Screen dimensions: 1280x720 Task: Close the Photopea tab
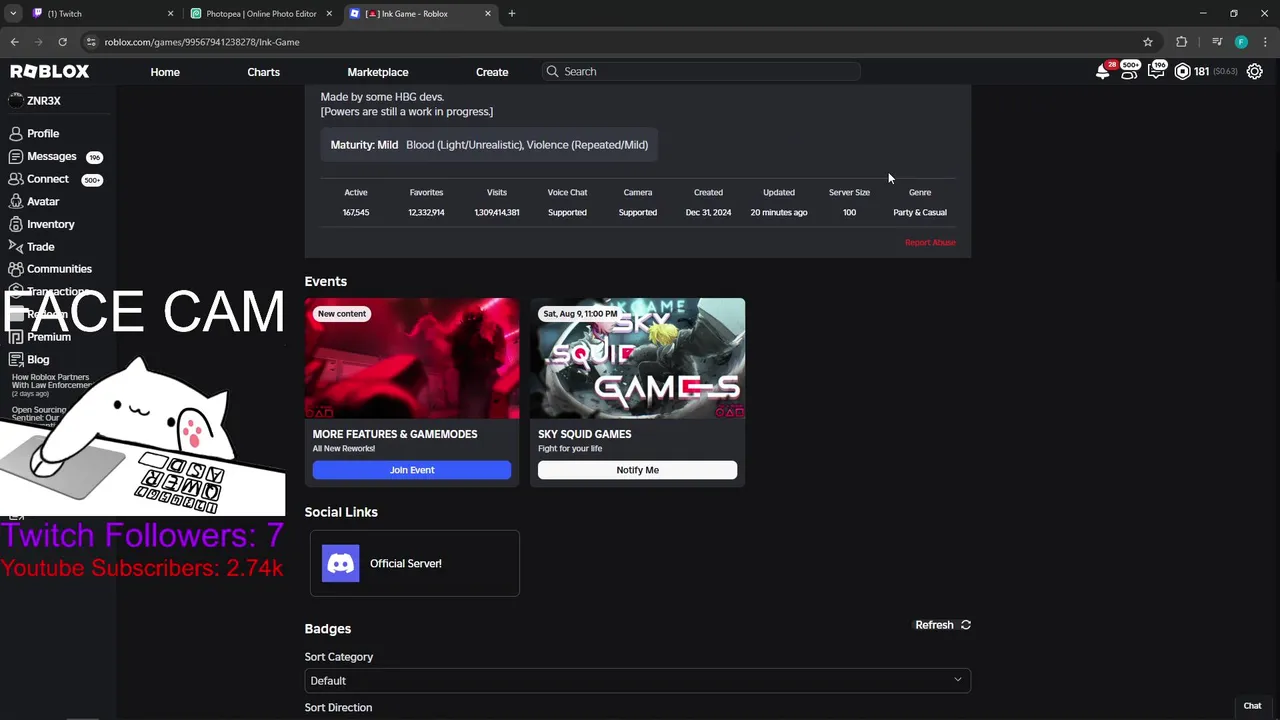tap(329, 14)
